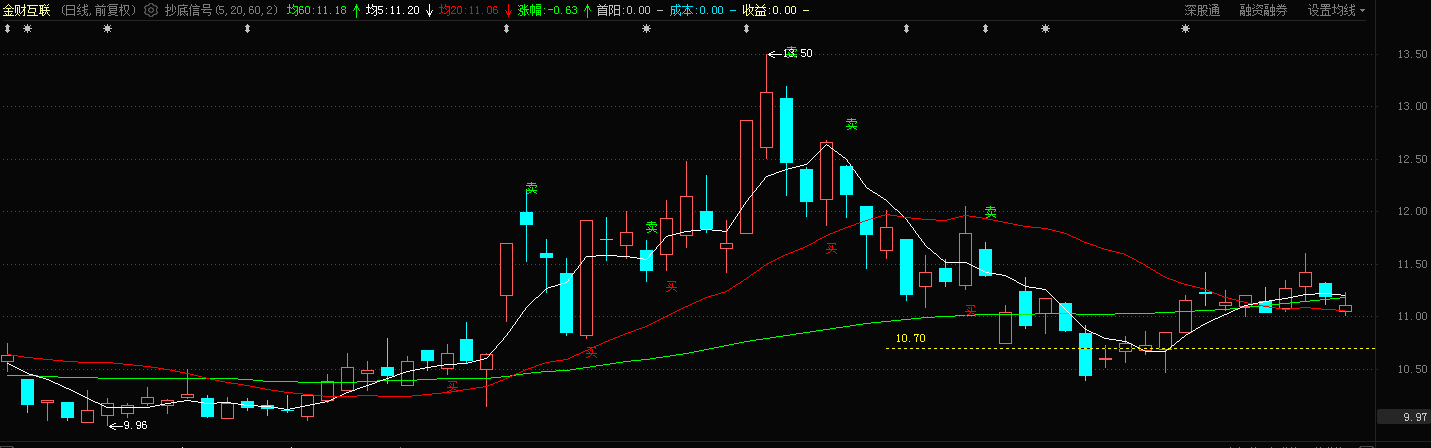This screenshot has width=1431, height=448.
Task: Click the green up arrow beside 涨幅:-0.63
Action: [586, 10]
